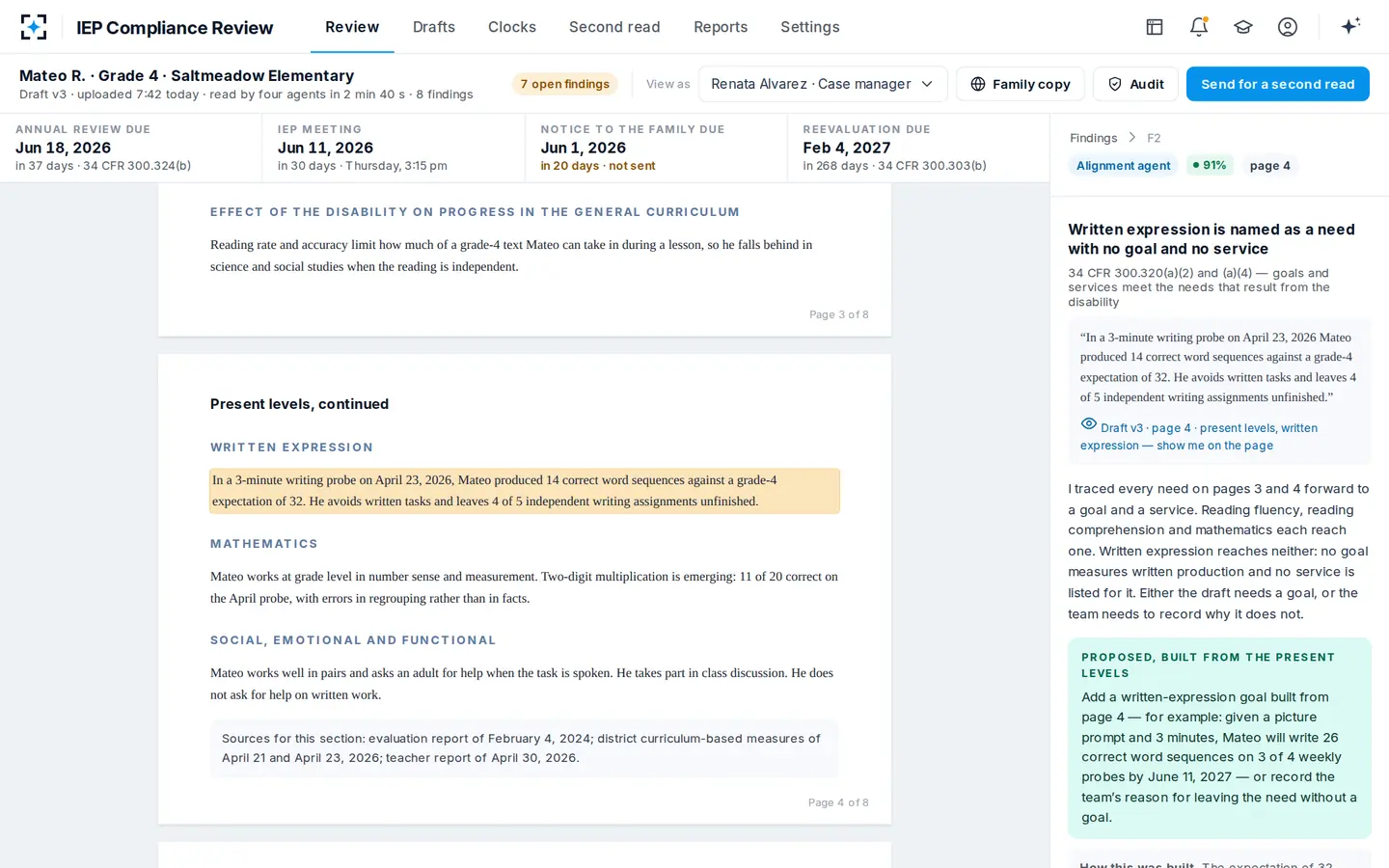Click the finding title about written expression
This screenshot has height=868, width=1389.
click(x=1212, y=239)
